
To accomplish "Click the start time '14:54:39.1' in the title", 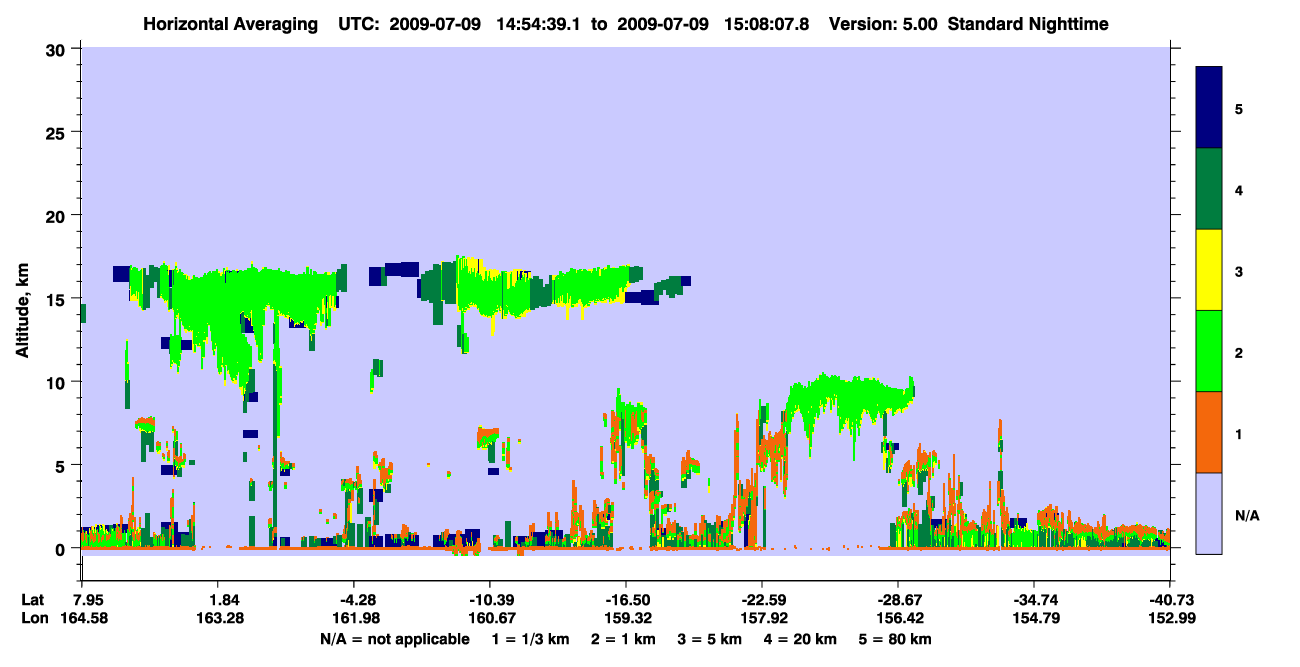I will coord(540,24).
